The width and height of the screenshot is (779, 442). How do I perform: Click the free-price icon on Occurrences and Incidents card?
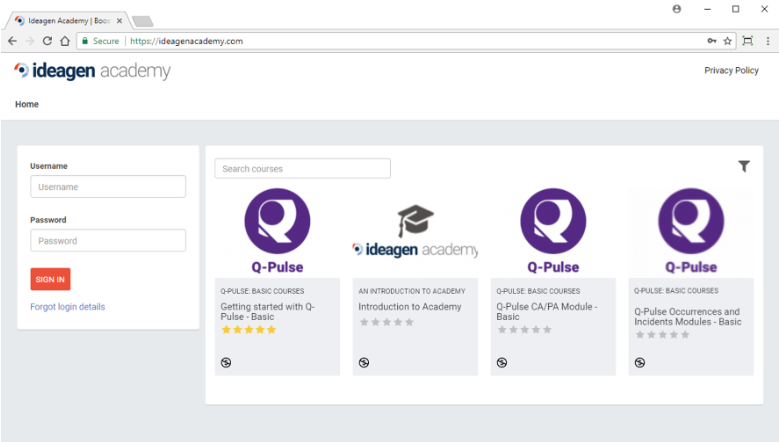(640, 363)
